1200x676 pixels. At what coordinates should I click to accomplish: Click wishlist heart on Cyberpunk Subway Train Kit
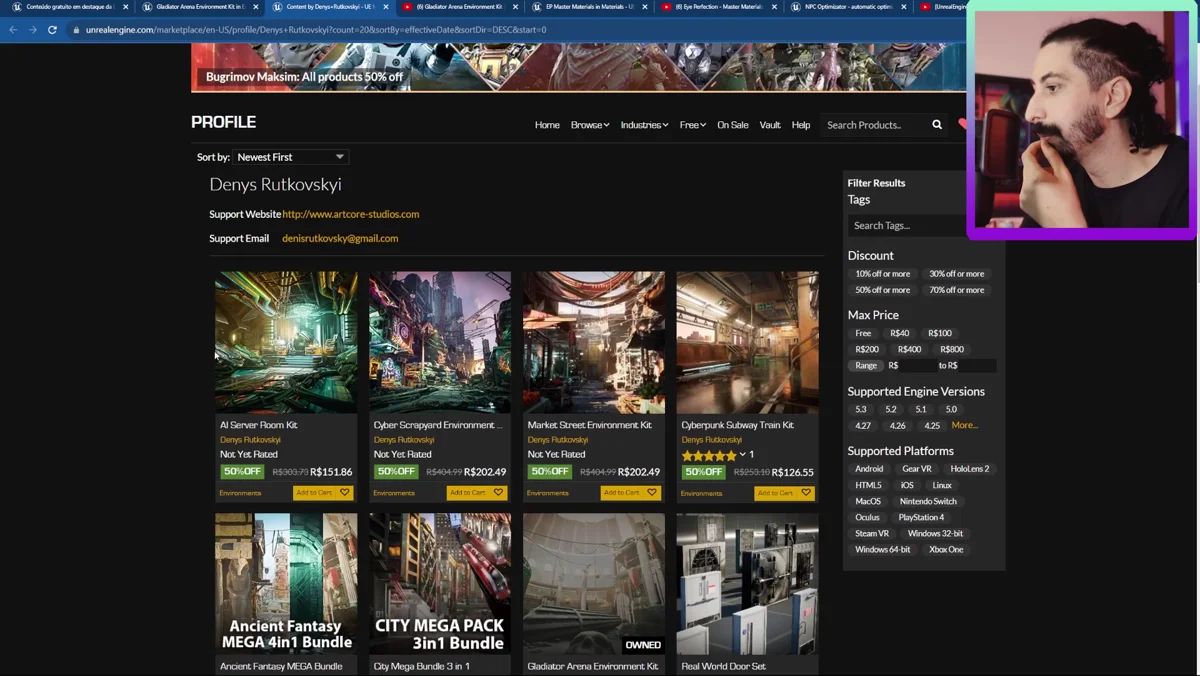806,493
